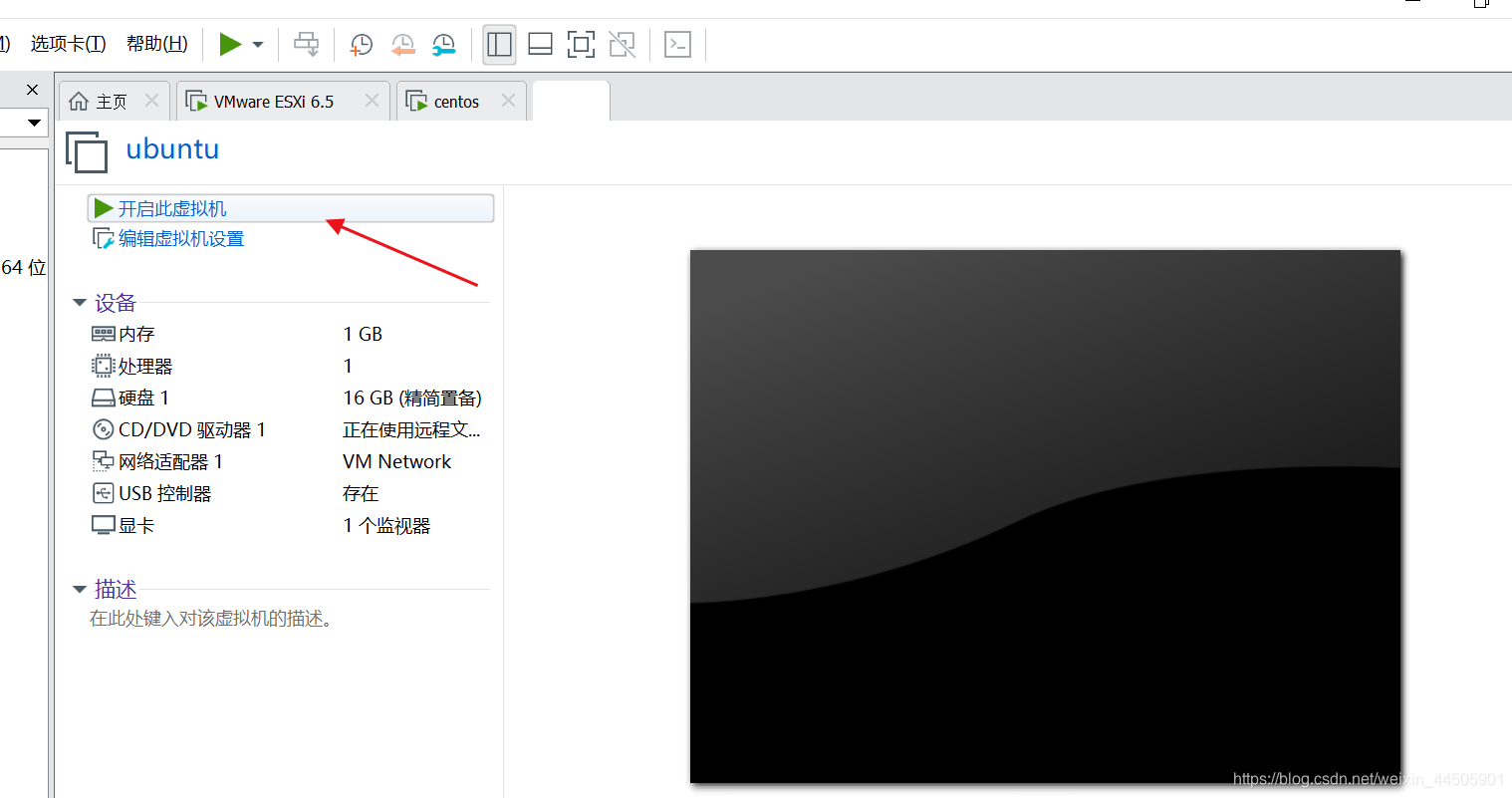
Task: Enter full screen mode
Action: point(581,44)
